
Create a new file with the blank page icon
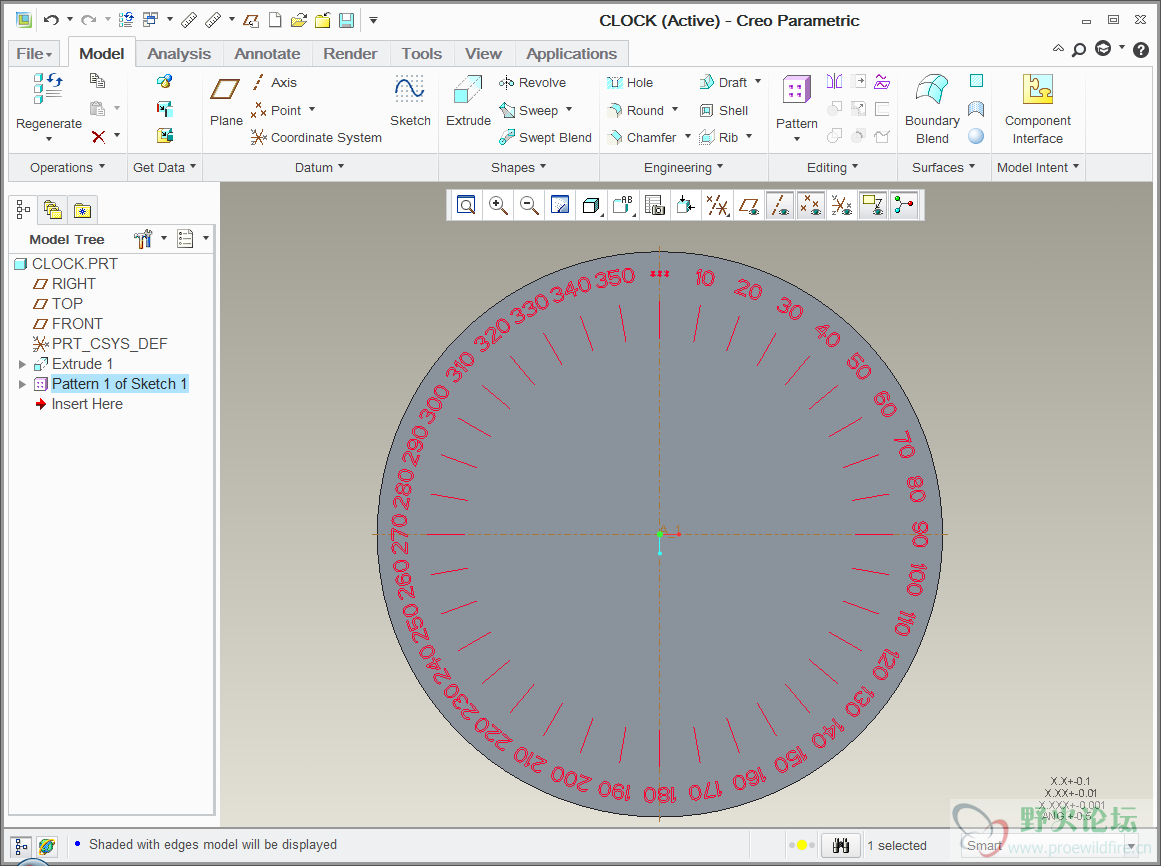point(275,20)
